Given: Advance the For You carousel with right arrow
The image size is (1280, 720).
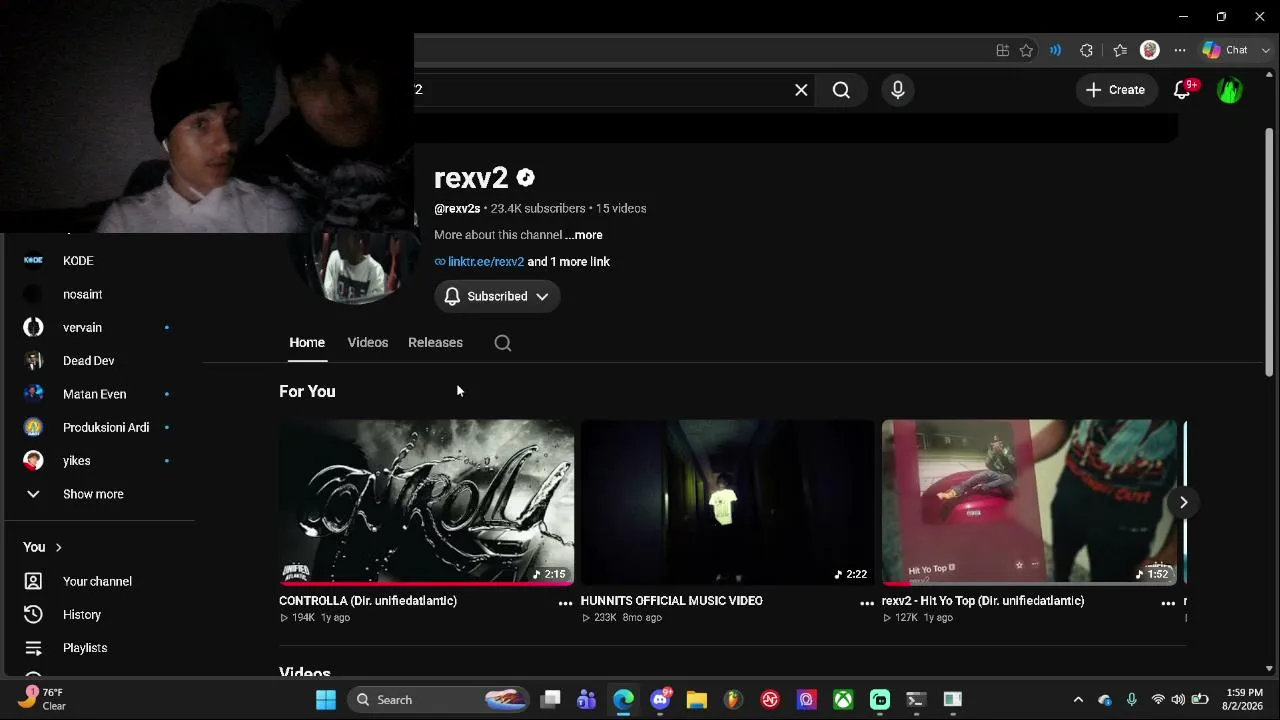Looking at the screenshot, I should tap(1183, 502).
